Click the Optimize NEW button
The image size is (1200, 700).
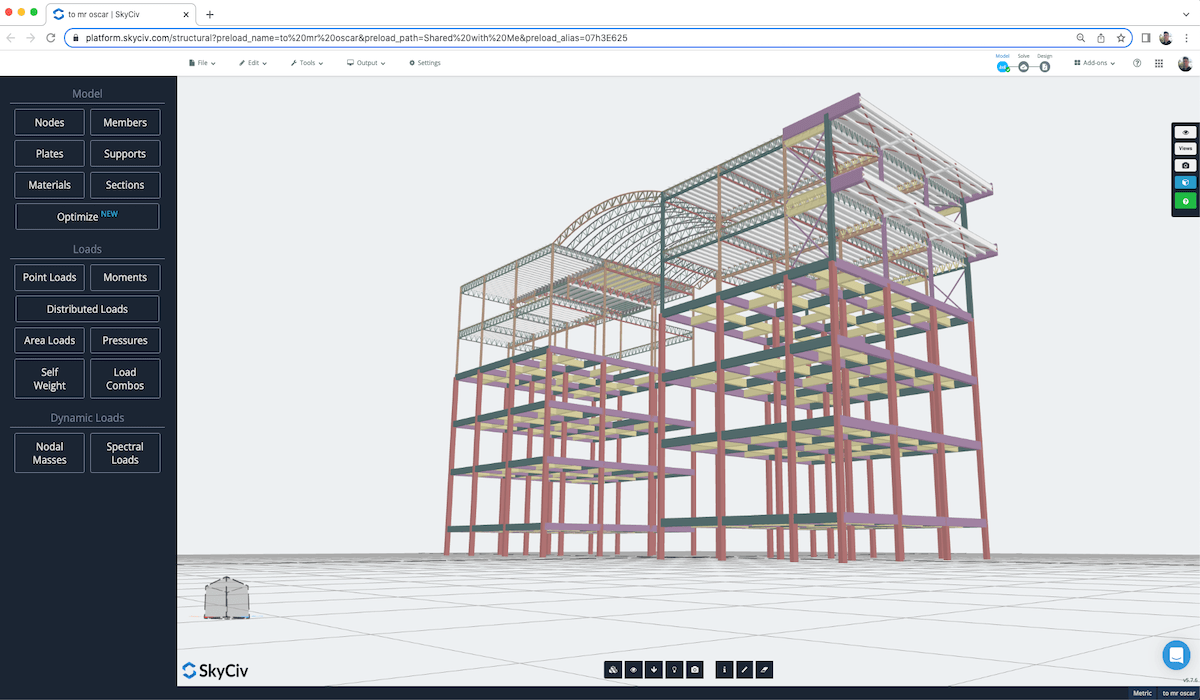pyautogui.click(x=87, y=216)
